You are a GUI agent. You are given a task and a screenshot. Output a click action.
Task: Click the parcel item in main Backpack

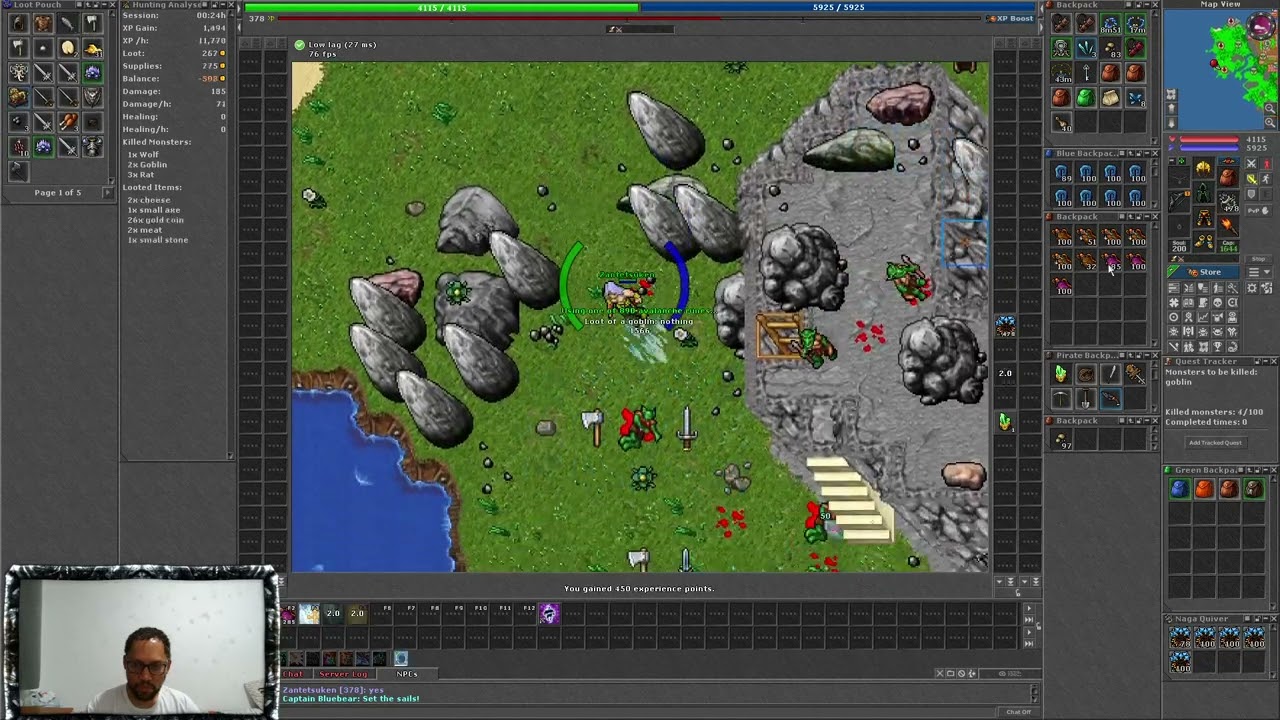click(x=1111, y=97)
